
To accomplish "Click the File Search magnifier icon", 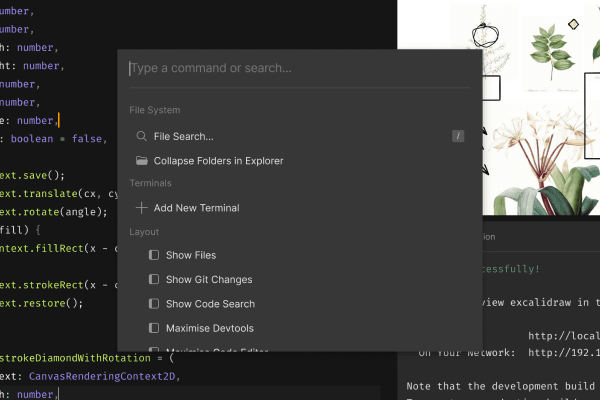I will click(x=142, y=136).
